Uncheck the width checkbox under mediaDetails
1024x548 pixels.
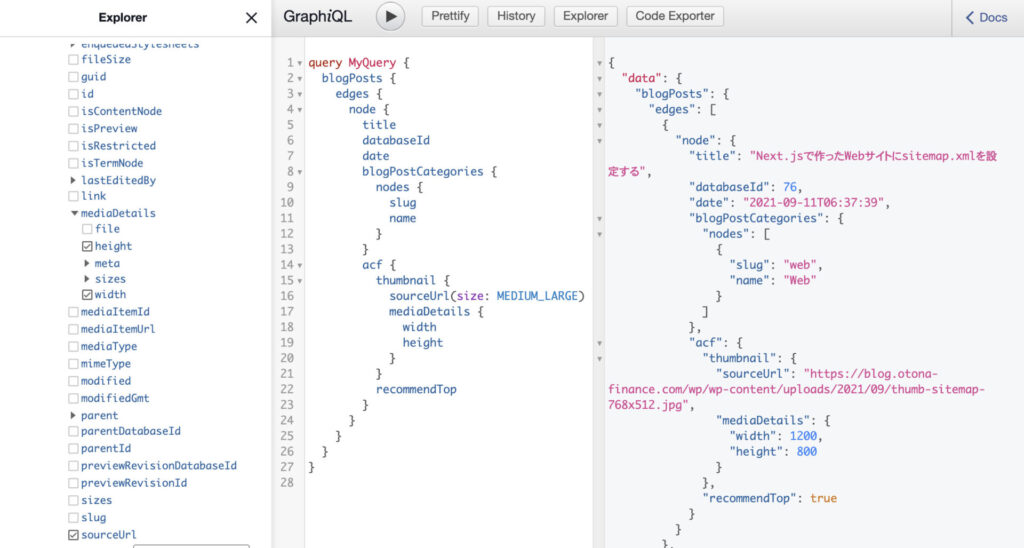(x=87, y=295)
